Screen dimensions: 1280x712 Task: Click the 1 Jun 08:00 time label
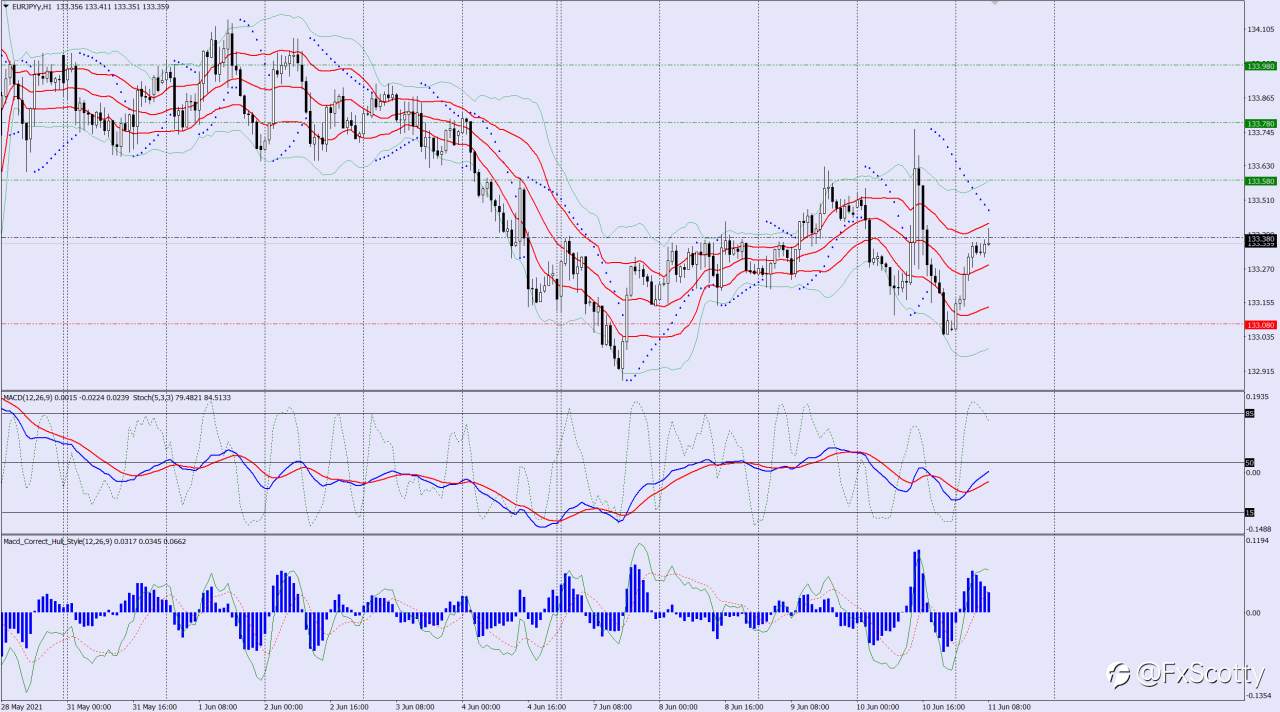point(220,706)
